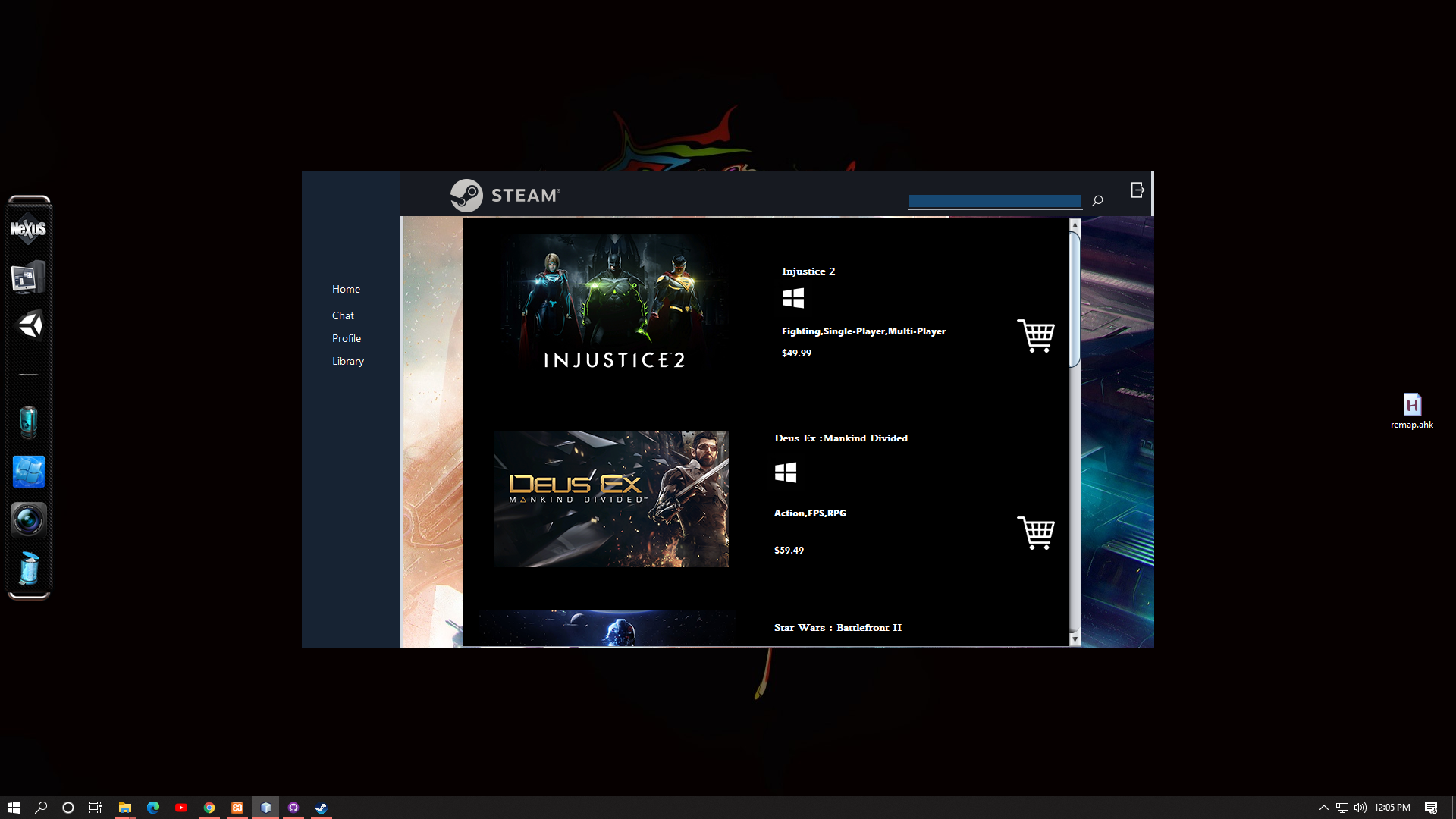Add Deus Ex Mankind Divided to cart

tap(1036, 532)
